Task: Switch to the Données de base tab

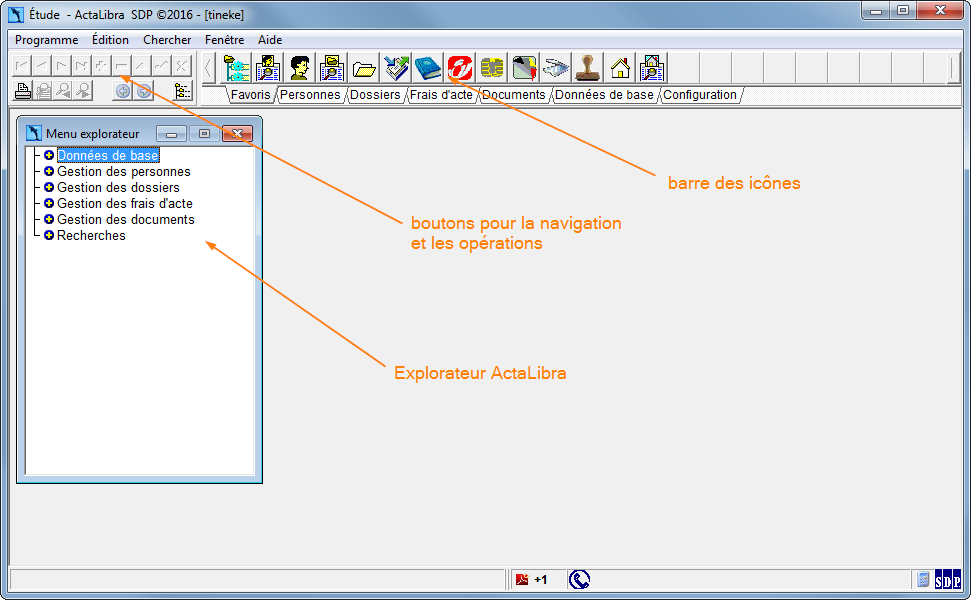Action: [604, 95]
